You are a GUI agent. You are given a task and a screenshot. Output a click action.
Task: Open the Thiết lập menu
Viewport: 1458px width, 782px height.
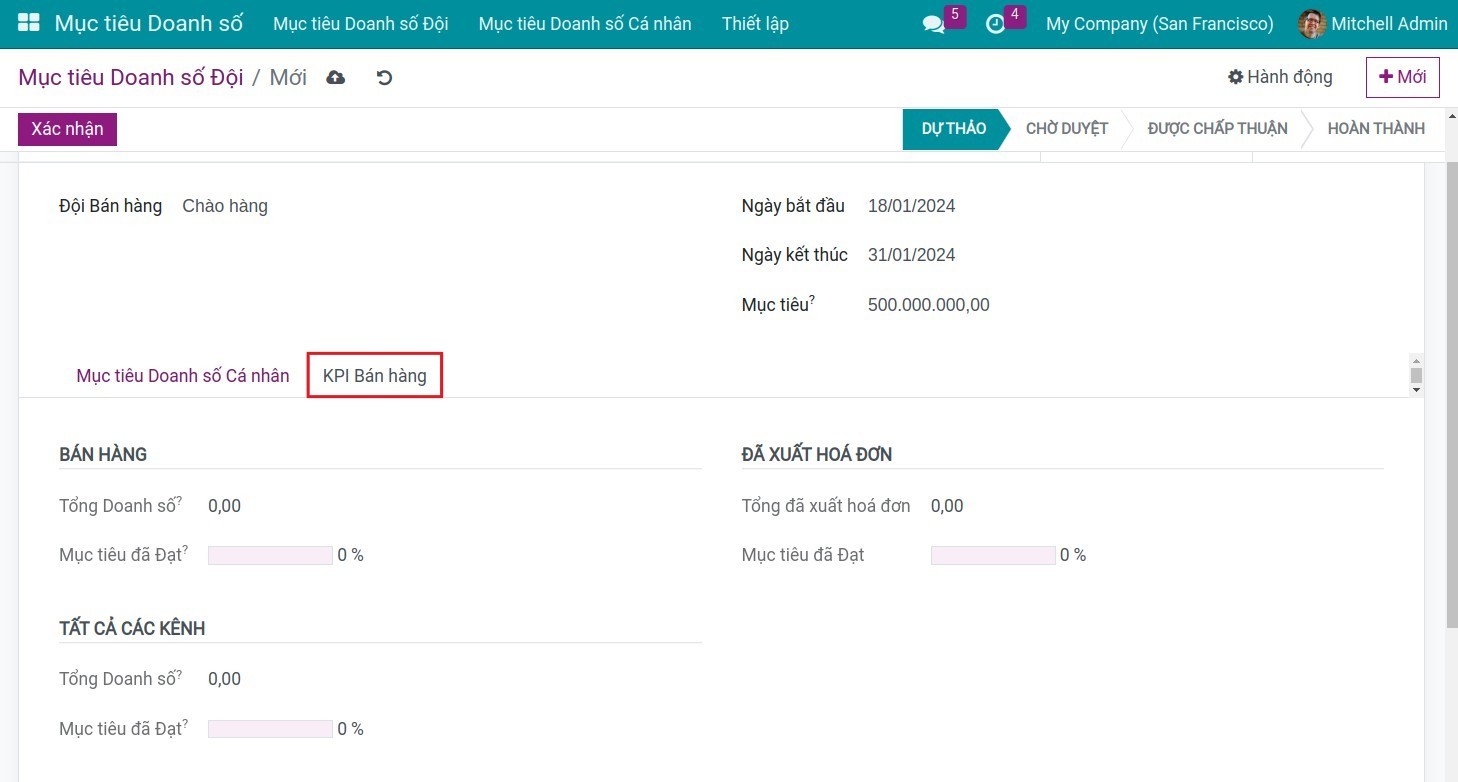tap(755, 23)
